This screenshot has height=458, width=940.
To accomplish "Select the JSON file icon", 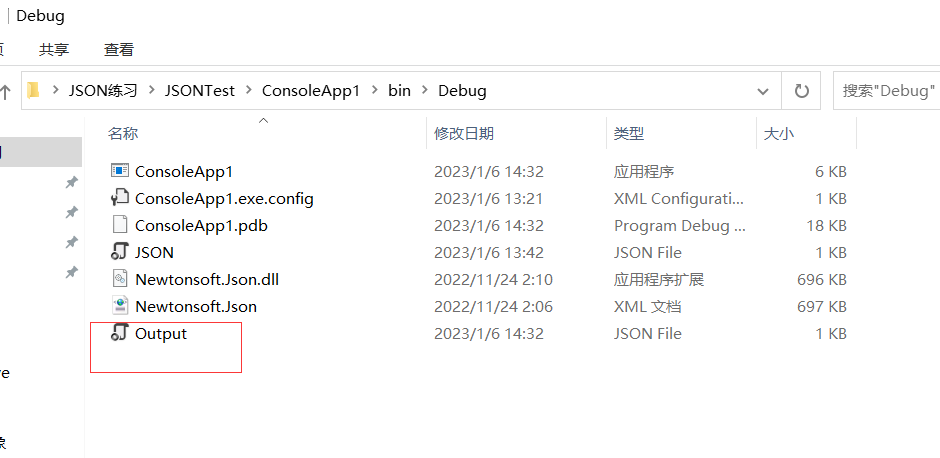I will pyautogui.click(x=120, y=252).
